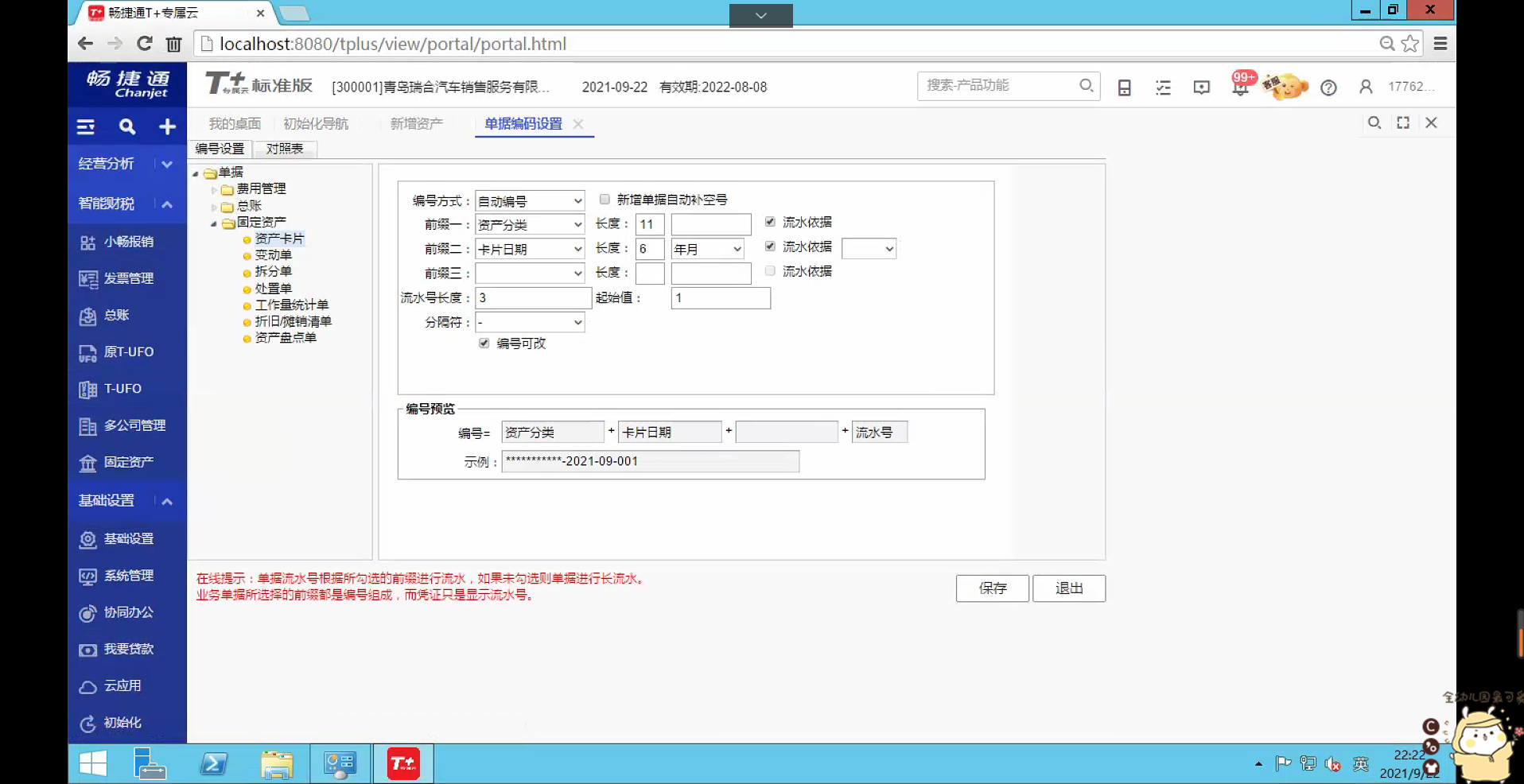This screenshot has height=784, width=1524.
Task: Open notifications bell with 99+ badge
Action: point(1241,85)
